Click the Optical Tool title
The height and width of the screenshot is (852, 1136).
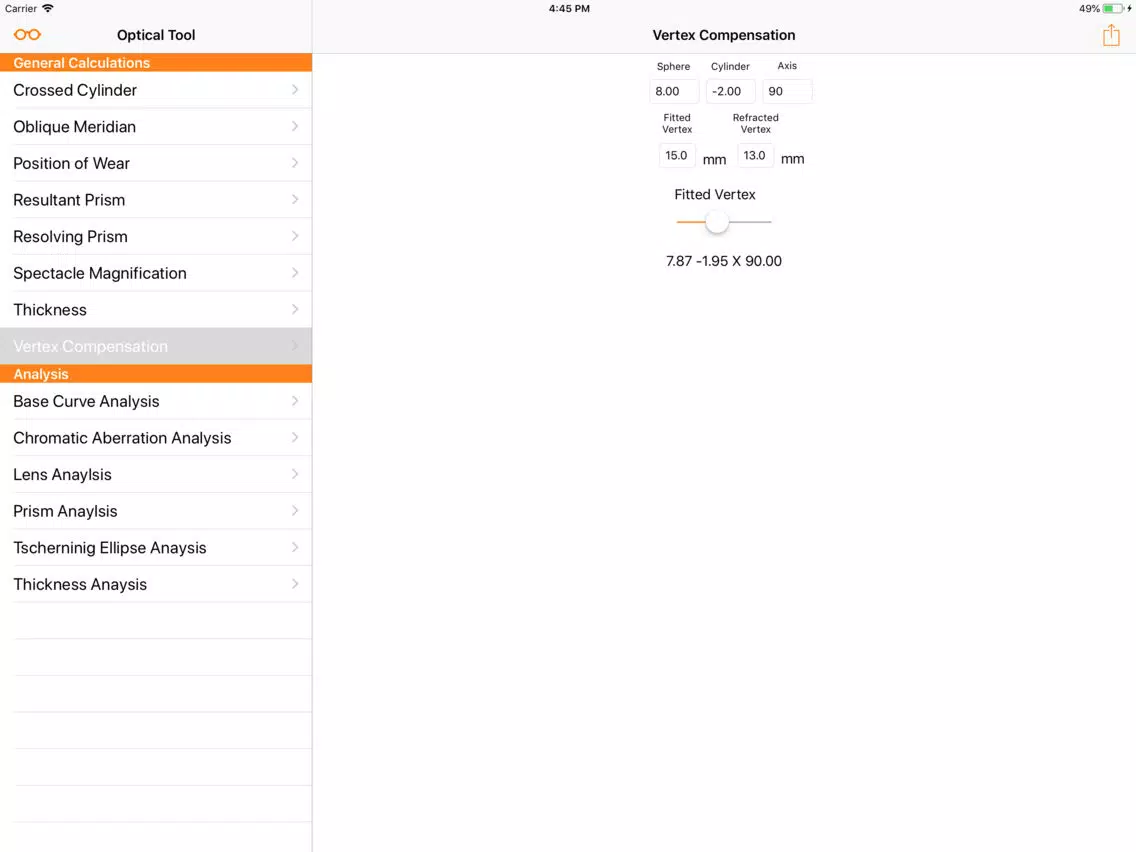coord(156,35)
